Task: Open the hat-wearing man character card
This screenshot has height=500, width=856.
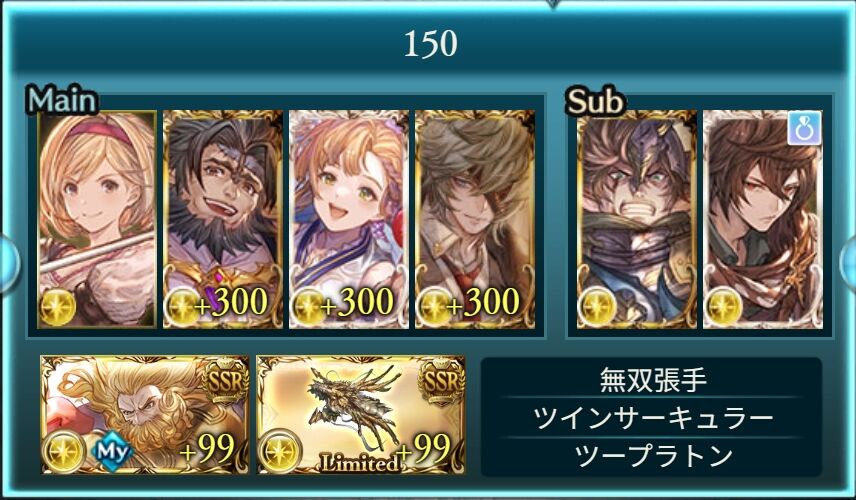Action: (x=475, y=219)
